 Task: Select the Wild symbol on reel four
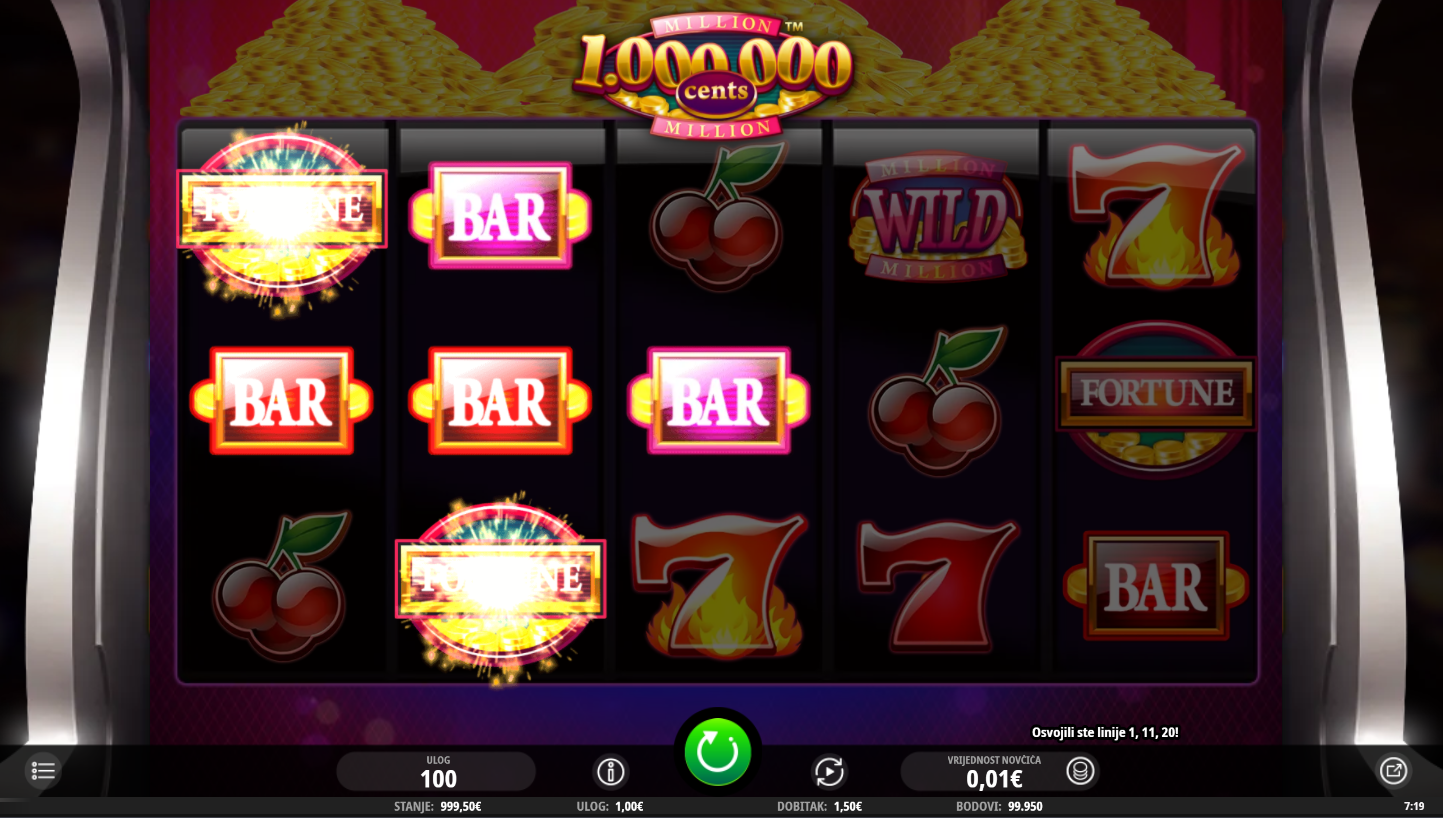point(937,217)
